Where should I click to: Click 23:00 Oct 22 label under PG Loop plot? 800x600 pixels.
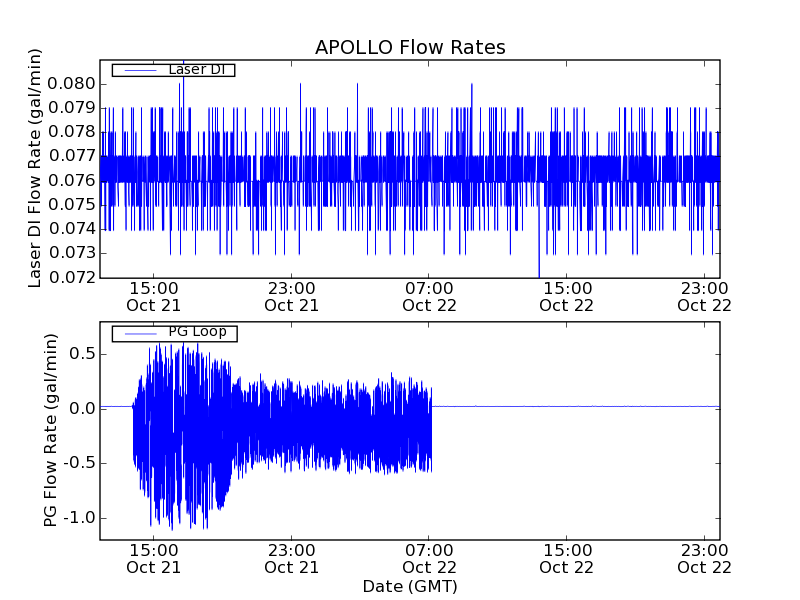705,559
